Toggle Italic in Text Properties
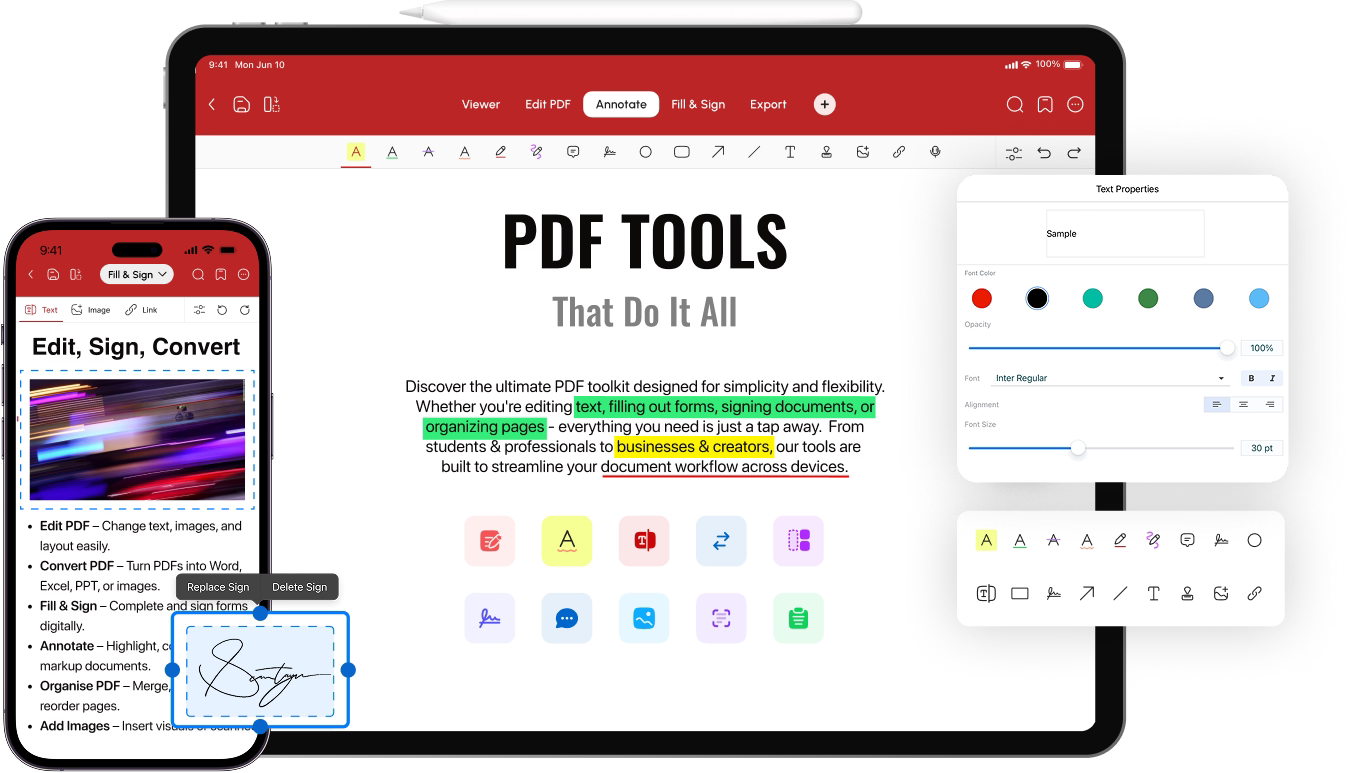 tap(1271, 378)
